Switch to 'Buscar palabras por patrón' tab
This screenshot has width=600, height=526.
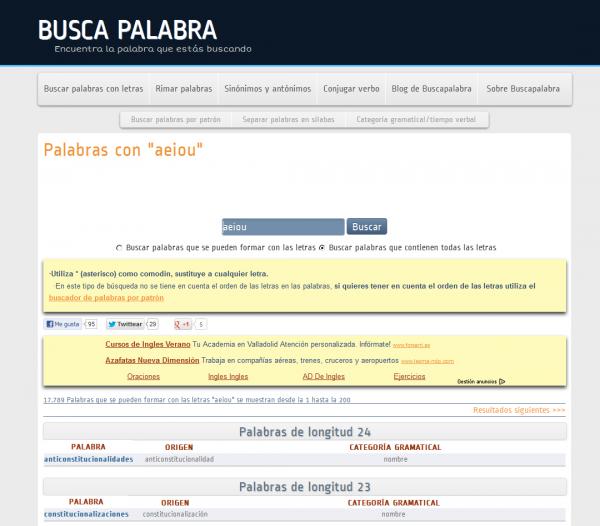click(176, 120)
